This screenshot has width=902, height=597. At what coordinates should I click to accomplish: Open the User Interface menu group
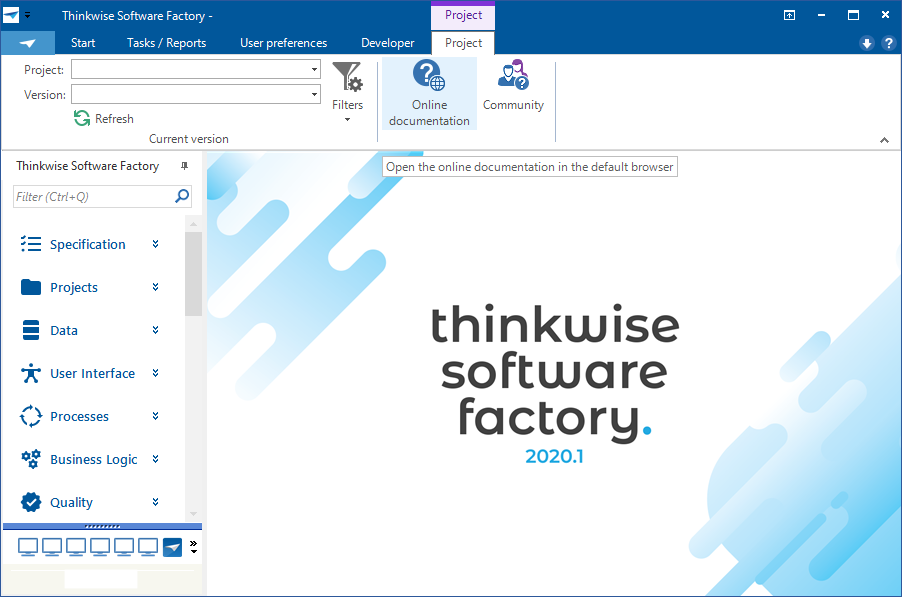[x=92, y=374]
